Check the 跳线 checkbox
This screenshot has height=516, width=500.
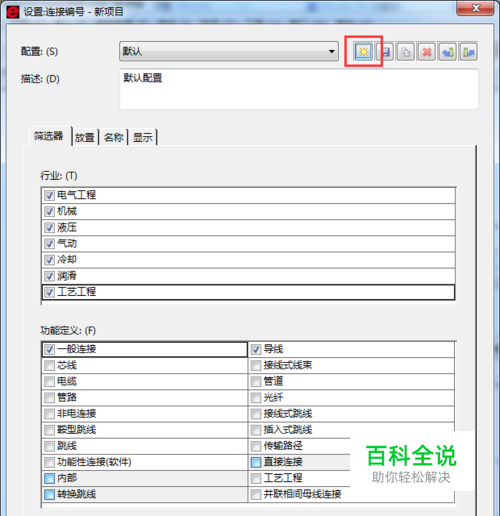click(x=49, y=446)
